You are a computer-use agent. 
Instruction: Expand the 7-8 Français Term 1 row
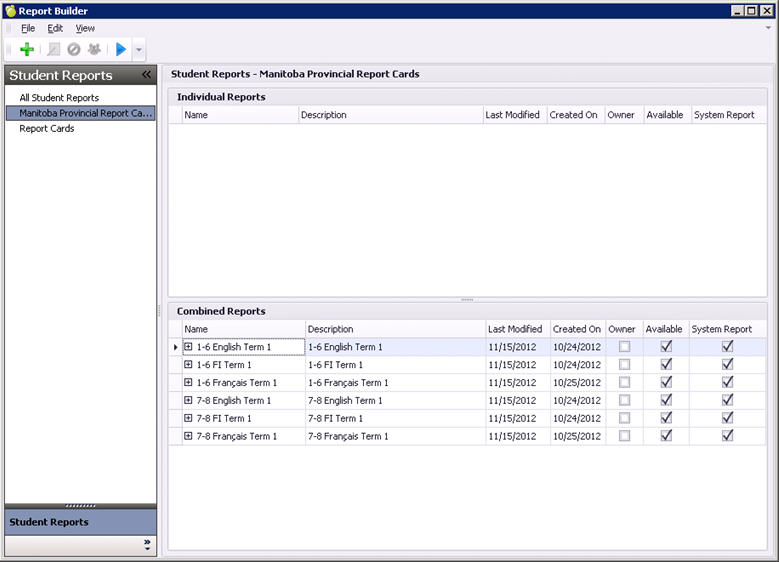[x=188, y=436]
